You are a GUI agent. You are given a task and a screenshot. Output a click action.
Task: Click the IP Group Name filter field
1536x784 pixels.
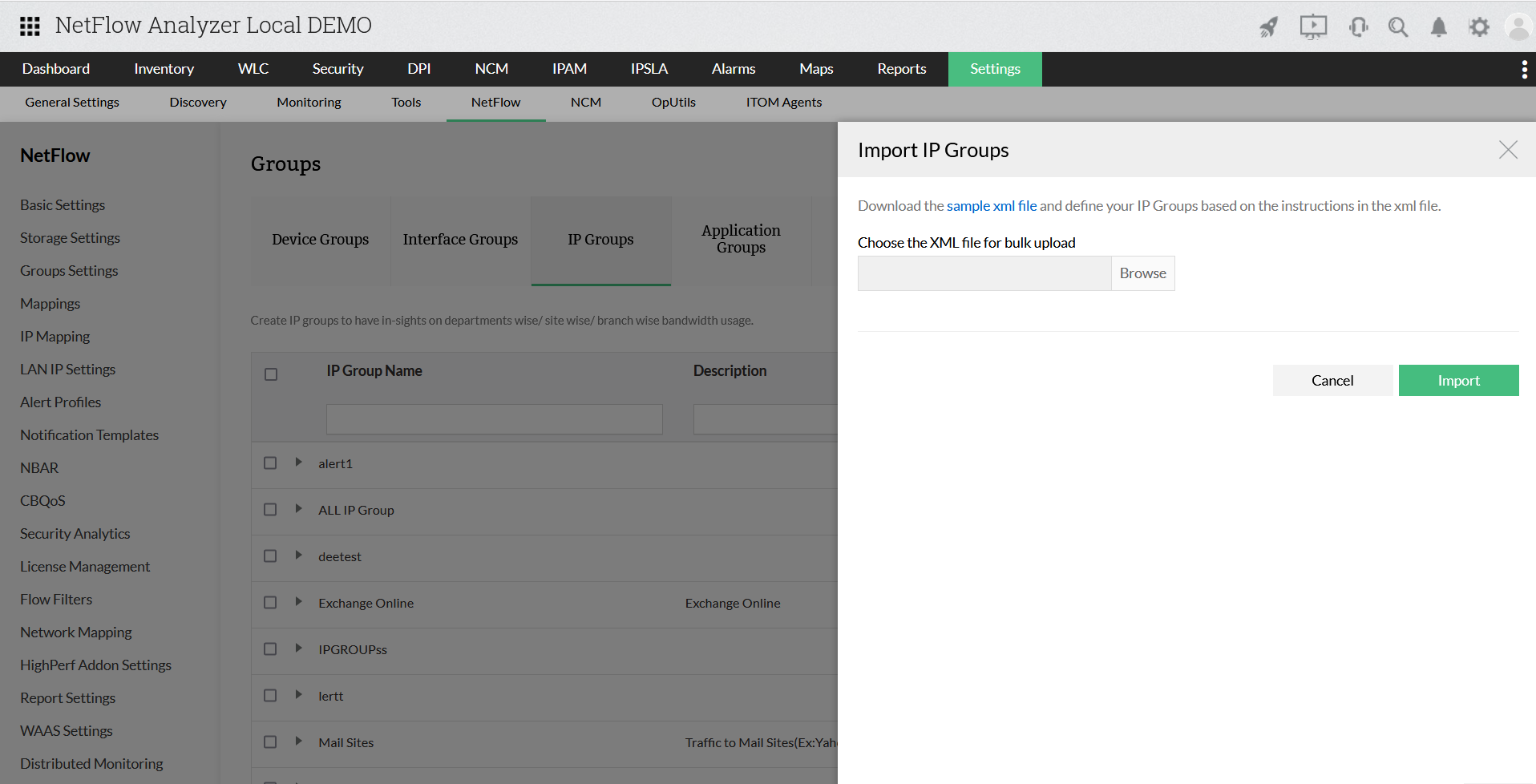click(494, 419)
